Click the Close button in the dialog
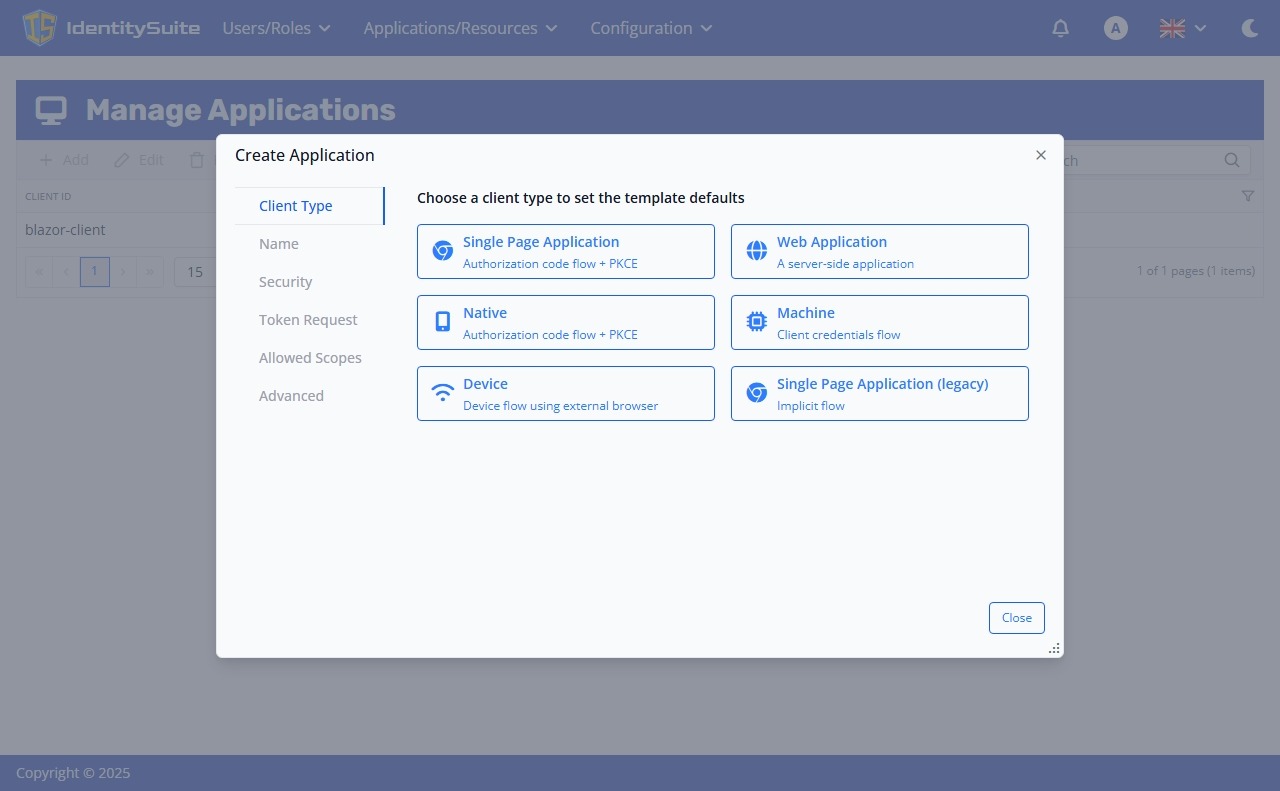Screen dimensions: 1280x791 click(x=1016, y=617)
